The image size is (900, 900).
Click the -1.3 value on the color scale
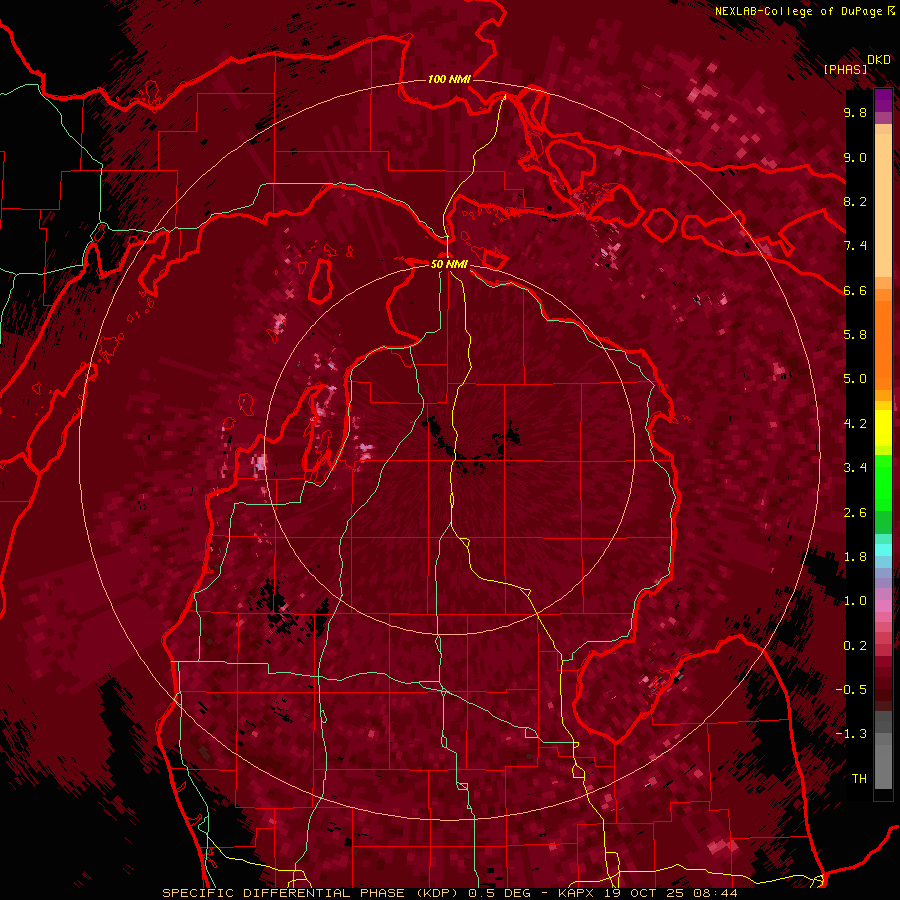tap(851, 734)
